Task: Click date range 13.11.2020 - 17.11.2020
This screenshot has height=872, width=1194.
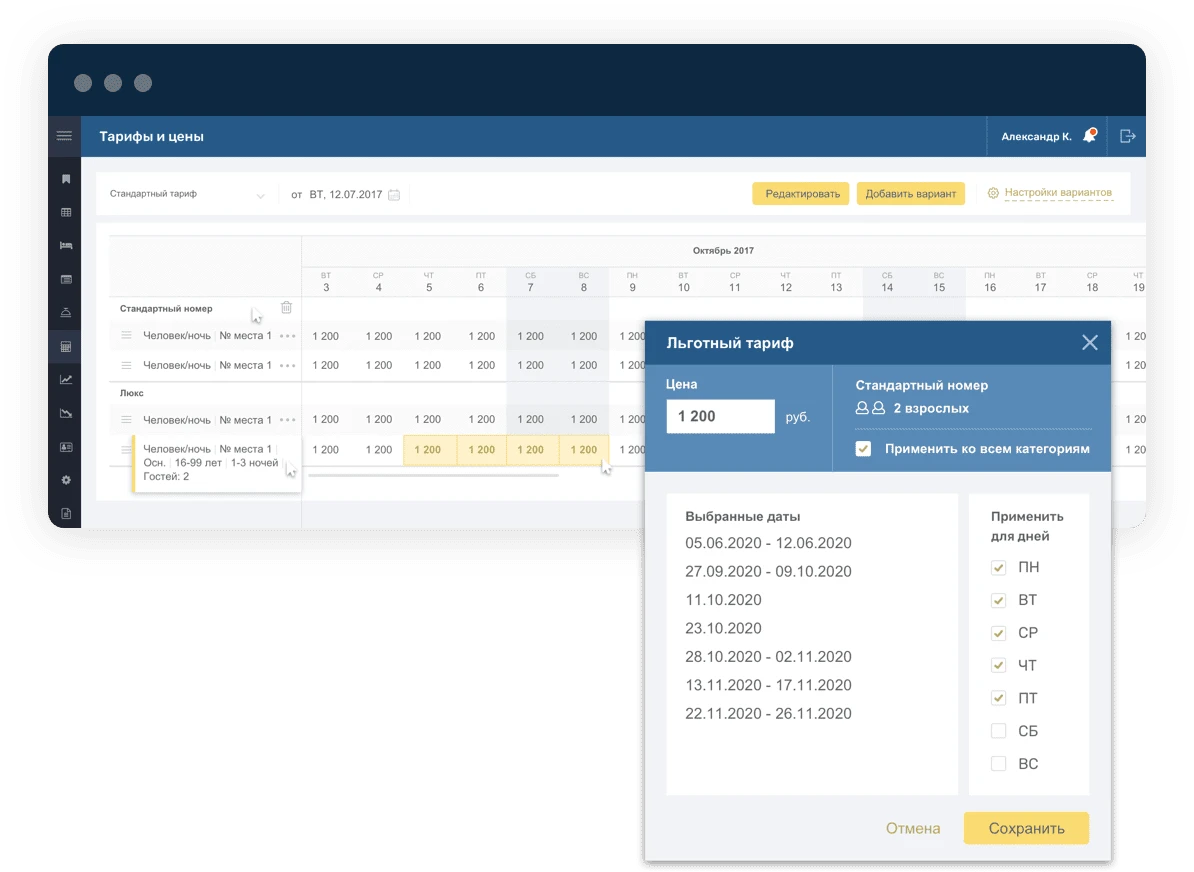Action: pos(768,685)
